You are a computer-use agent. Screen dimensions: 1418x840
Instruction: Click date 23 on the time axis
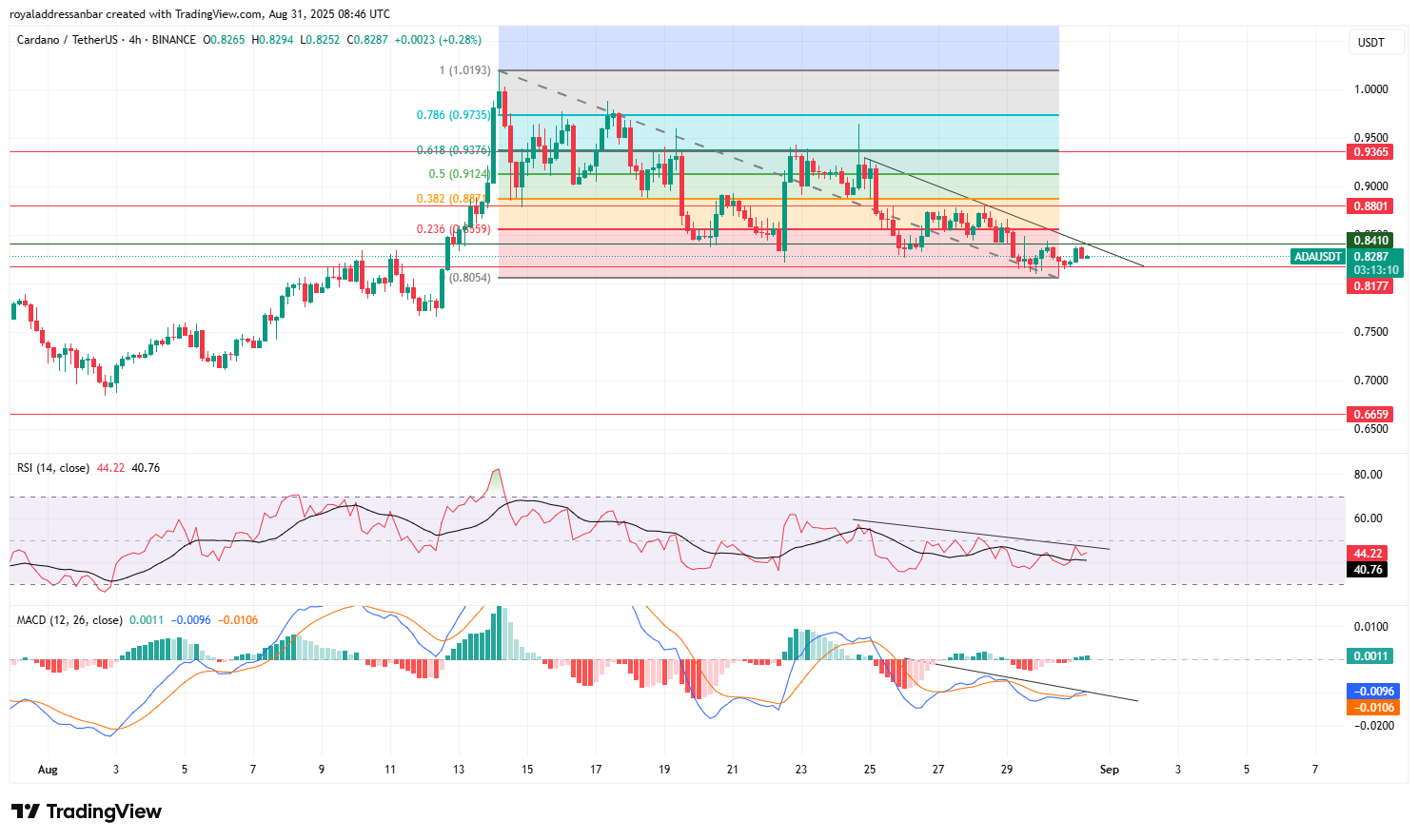[801, 770]
